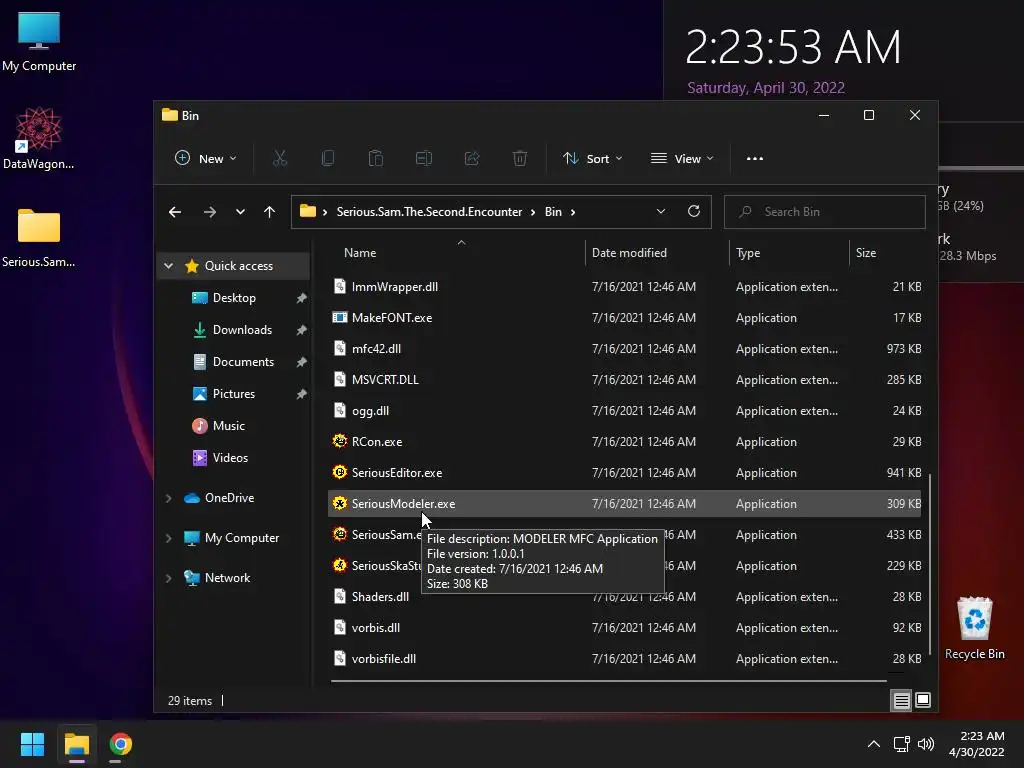This screenshot has height=768, width=1024.
Task: Select the MakeFONT.exe icon
Action: pos(340,317)
